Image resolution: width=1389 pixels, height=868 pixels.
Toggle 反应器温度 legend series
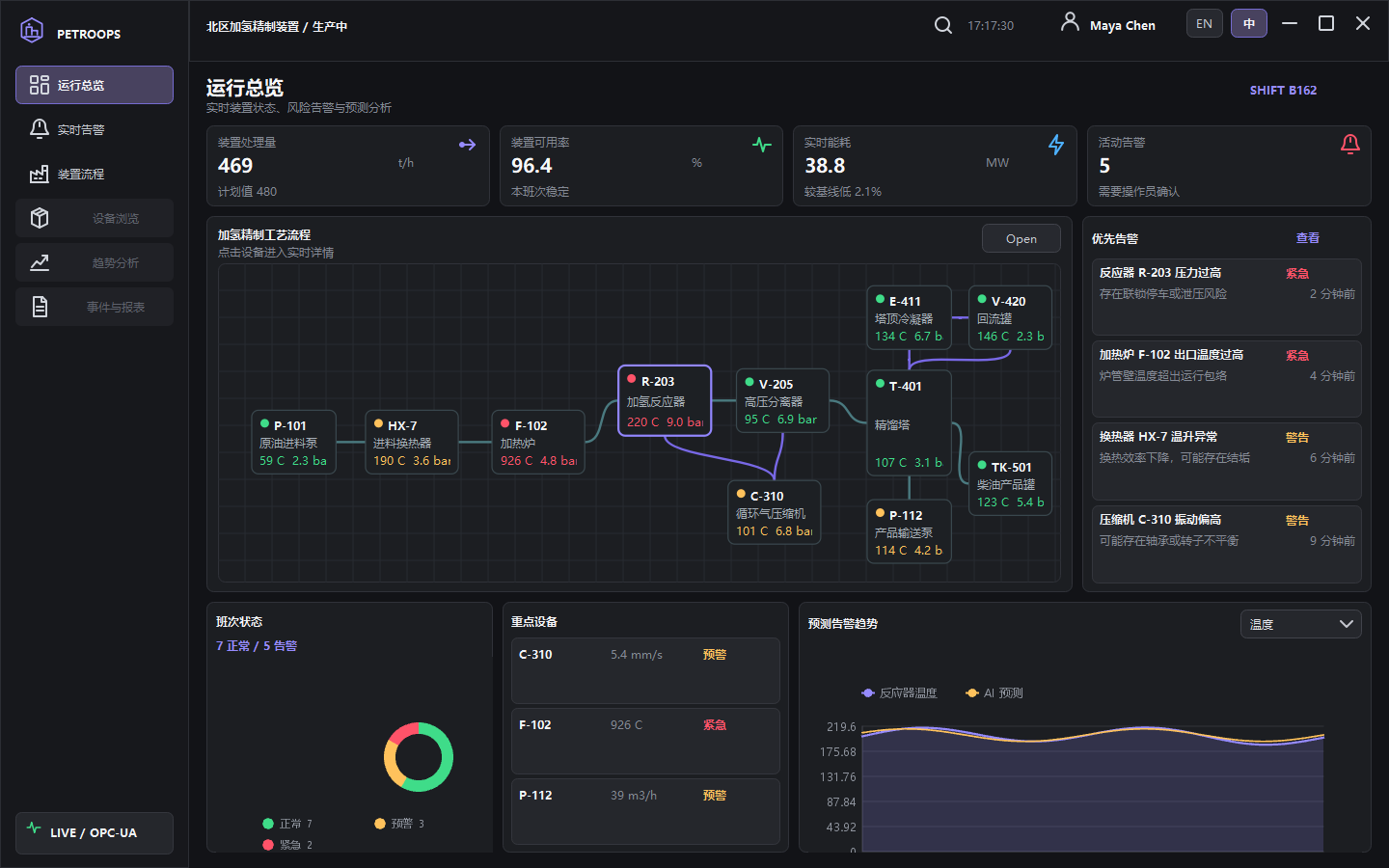pyautogui.click(x=899, y=693)
